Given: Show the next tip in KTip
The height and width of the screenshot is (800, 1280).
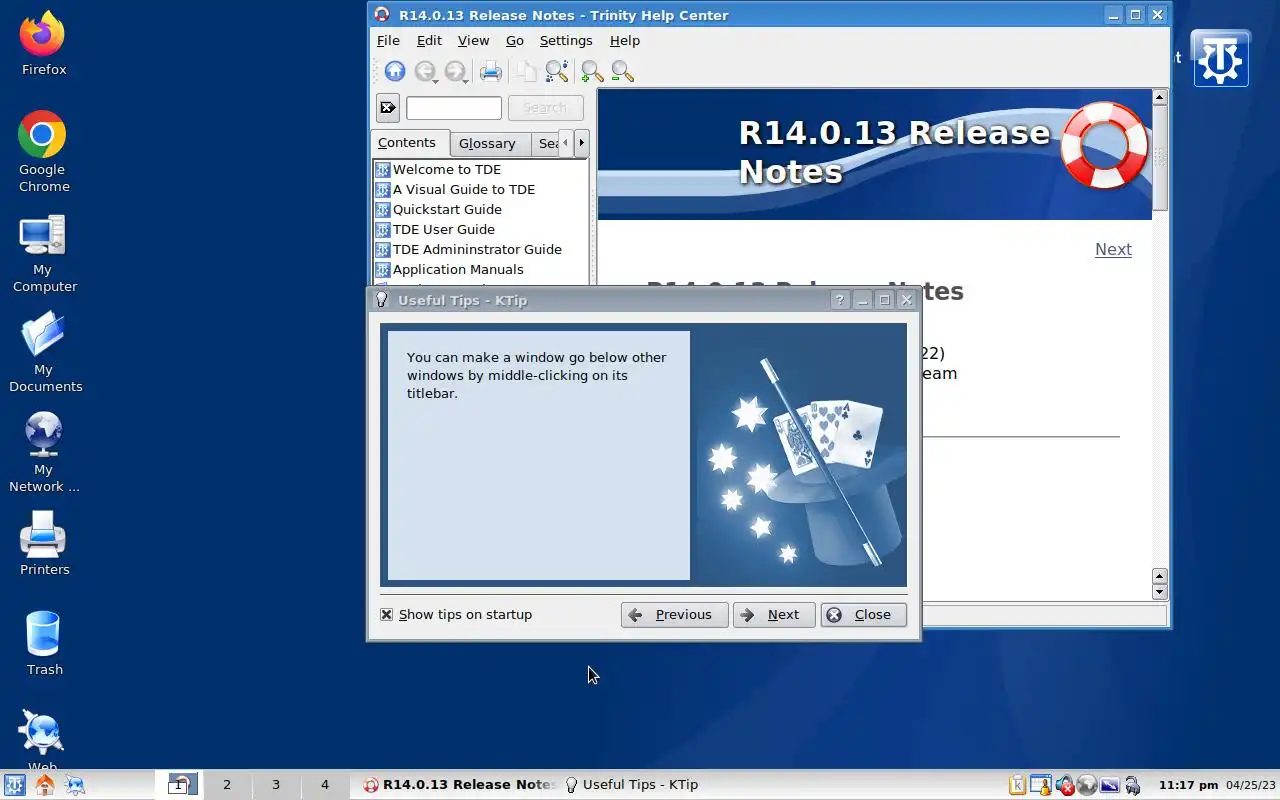Looking at the screenshot, I should pos(774,615).
